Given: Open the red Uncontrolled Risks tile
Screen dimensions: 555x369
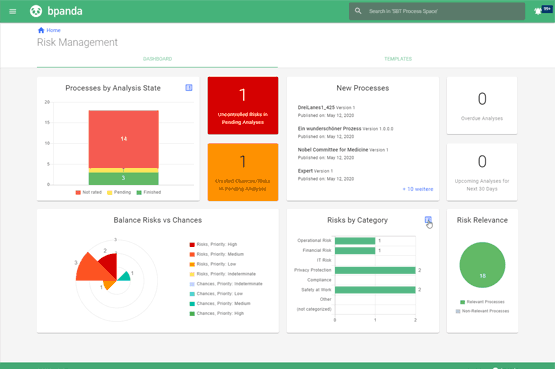Looking at the screenshot, I should tap(243, 105).
